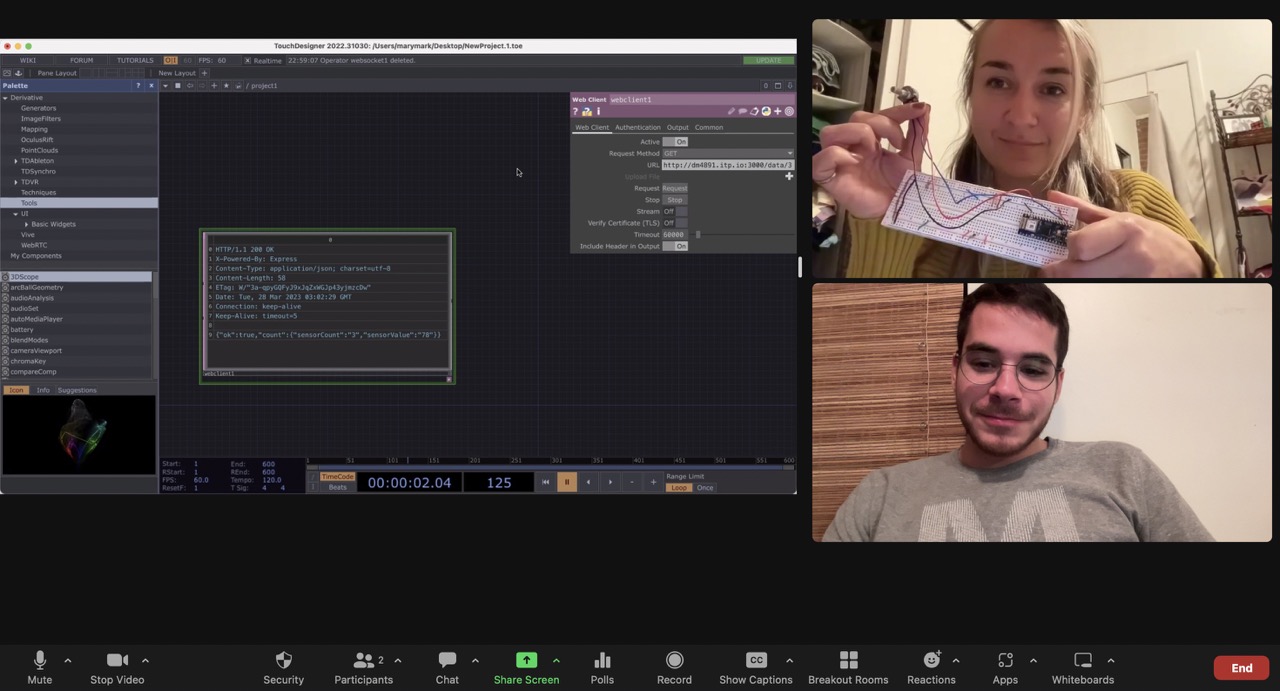Toggle Verify Certificate (TLS) switch

click(675, 223)
